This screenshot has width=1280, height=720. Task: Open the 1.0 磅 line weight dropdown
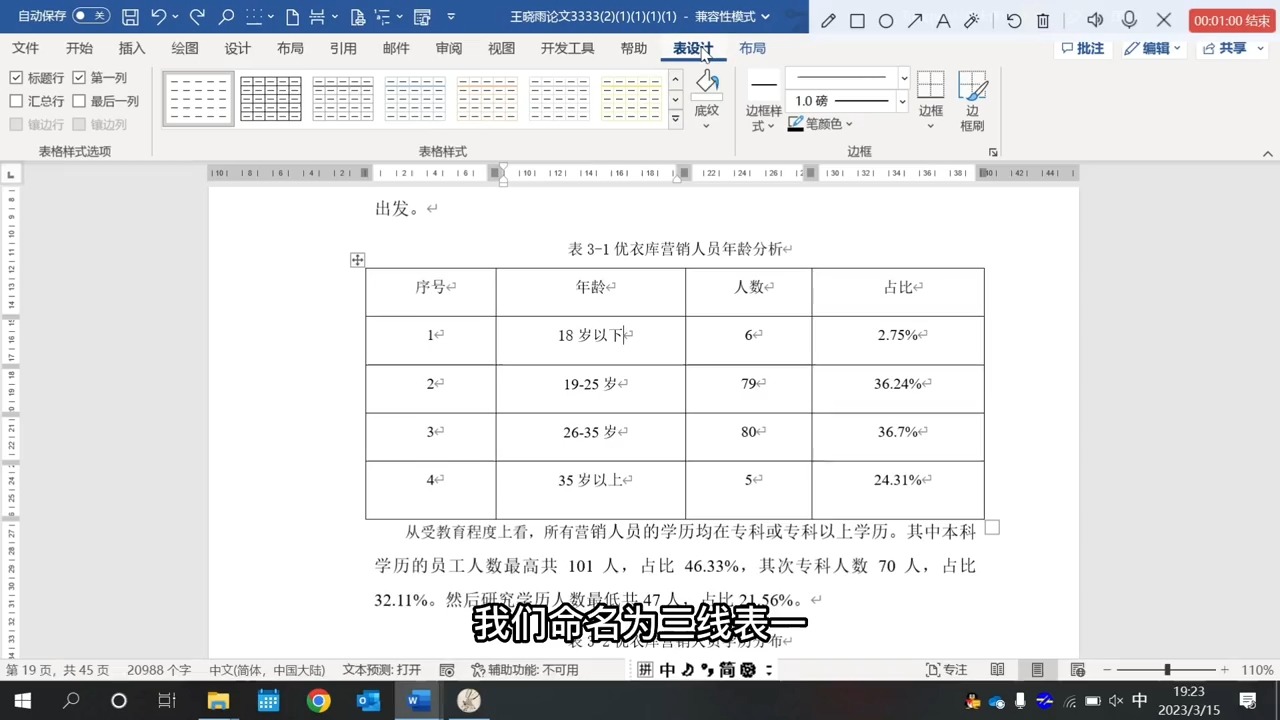click(x=902, y=101)
